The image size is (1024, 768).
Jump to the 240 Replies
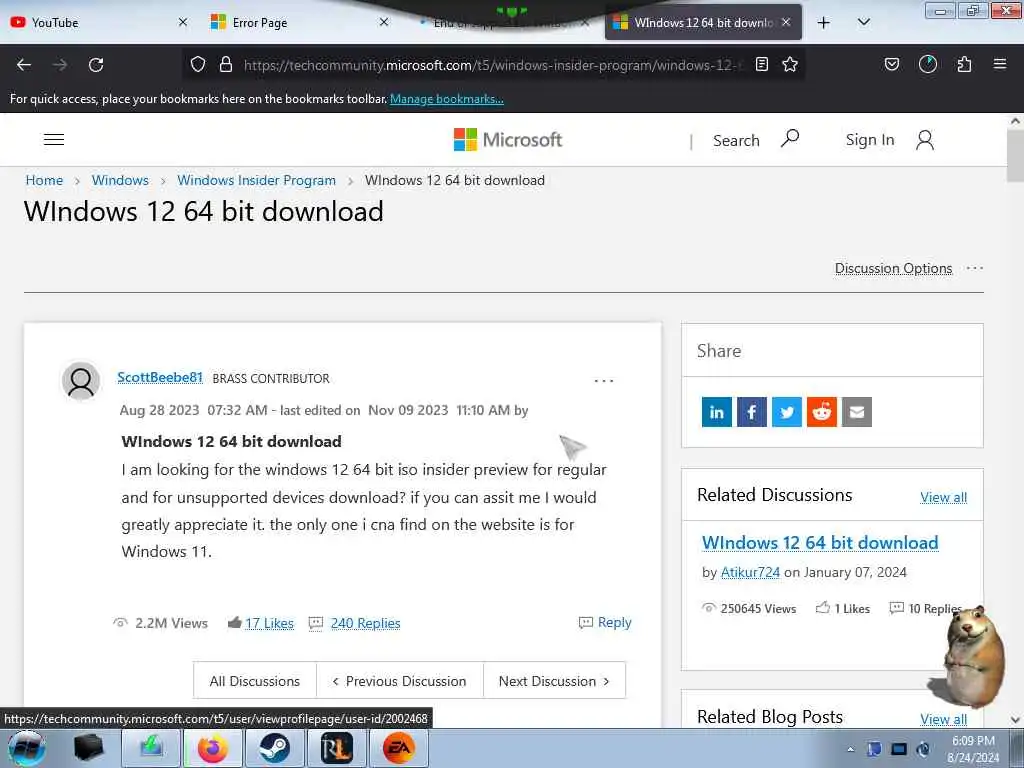[365, 623]
